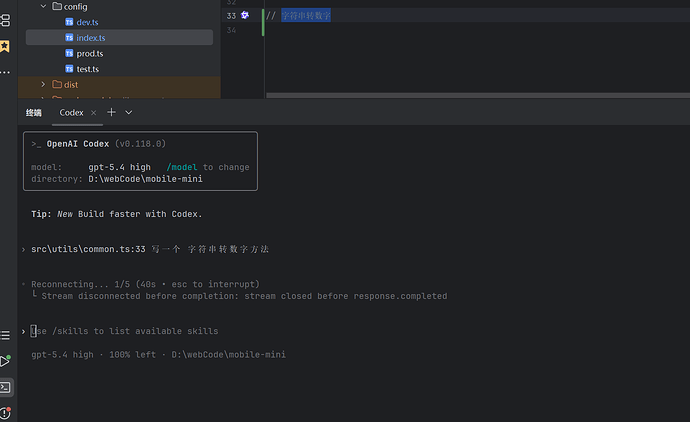Click the Codex prompt input field
Viewport: 690px width, 422px height.
click(124, 331)
